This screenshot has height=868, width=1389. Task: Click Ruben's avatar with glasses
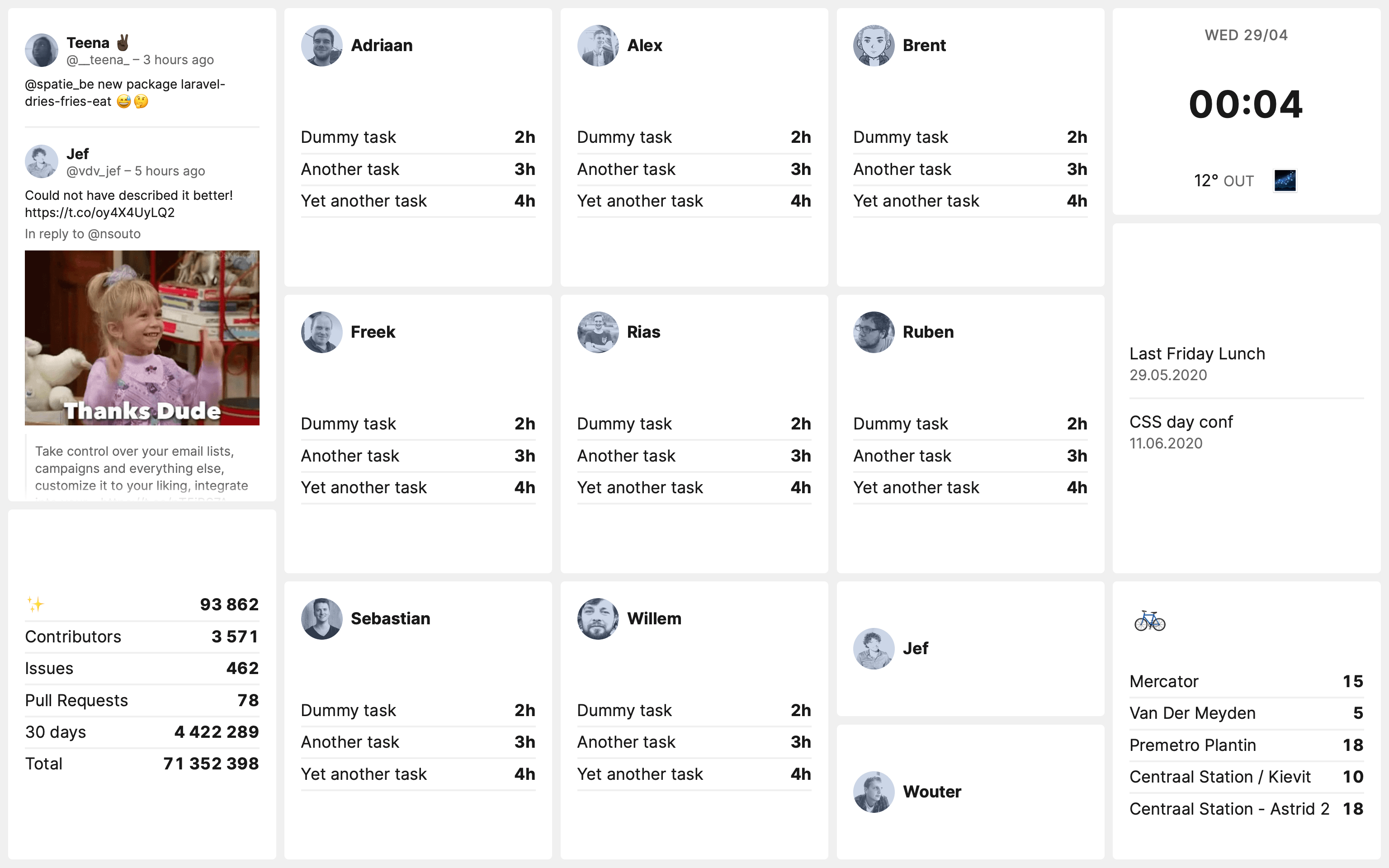[x=874, y=332]
